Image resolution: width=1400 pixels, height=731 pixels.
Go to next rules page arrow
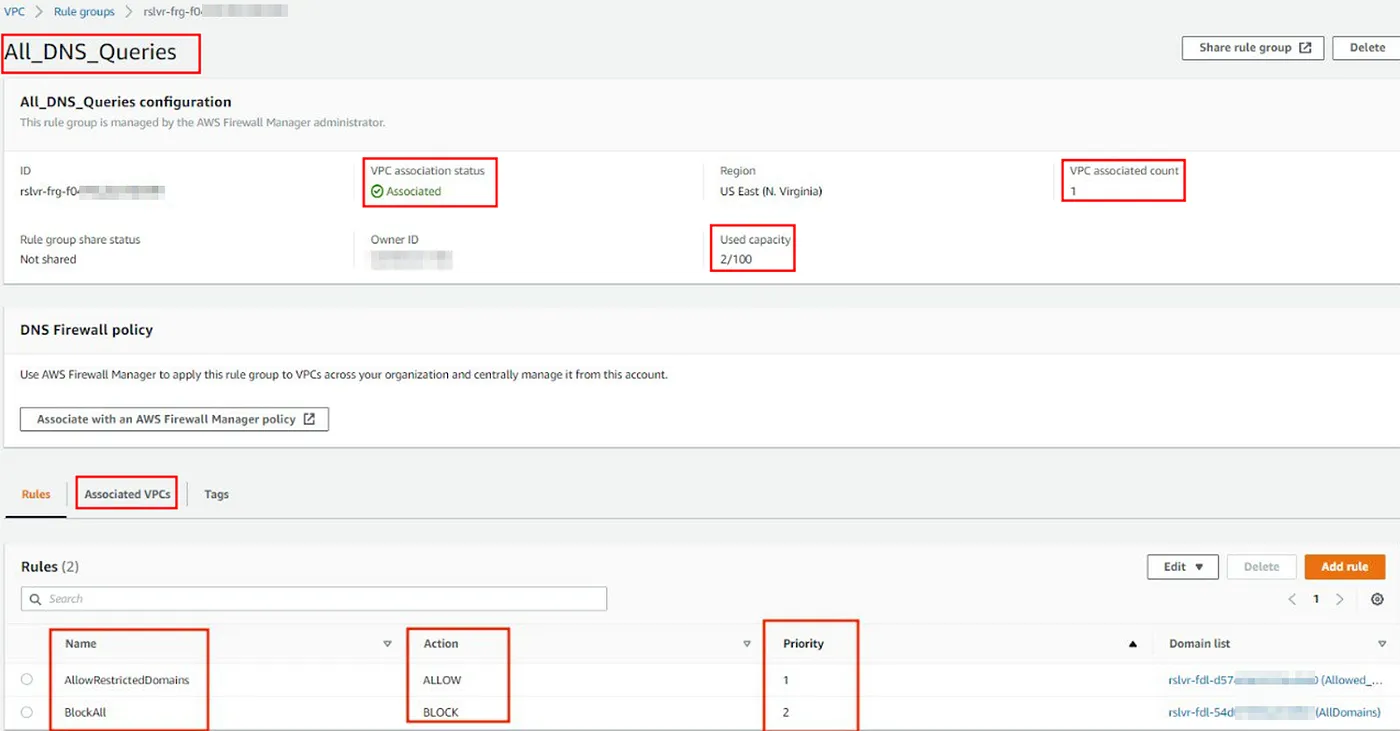(1340, 599)
